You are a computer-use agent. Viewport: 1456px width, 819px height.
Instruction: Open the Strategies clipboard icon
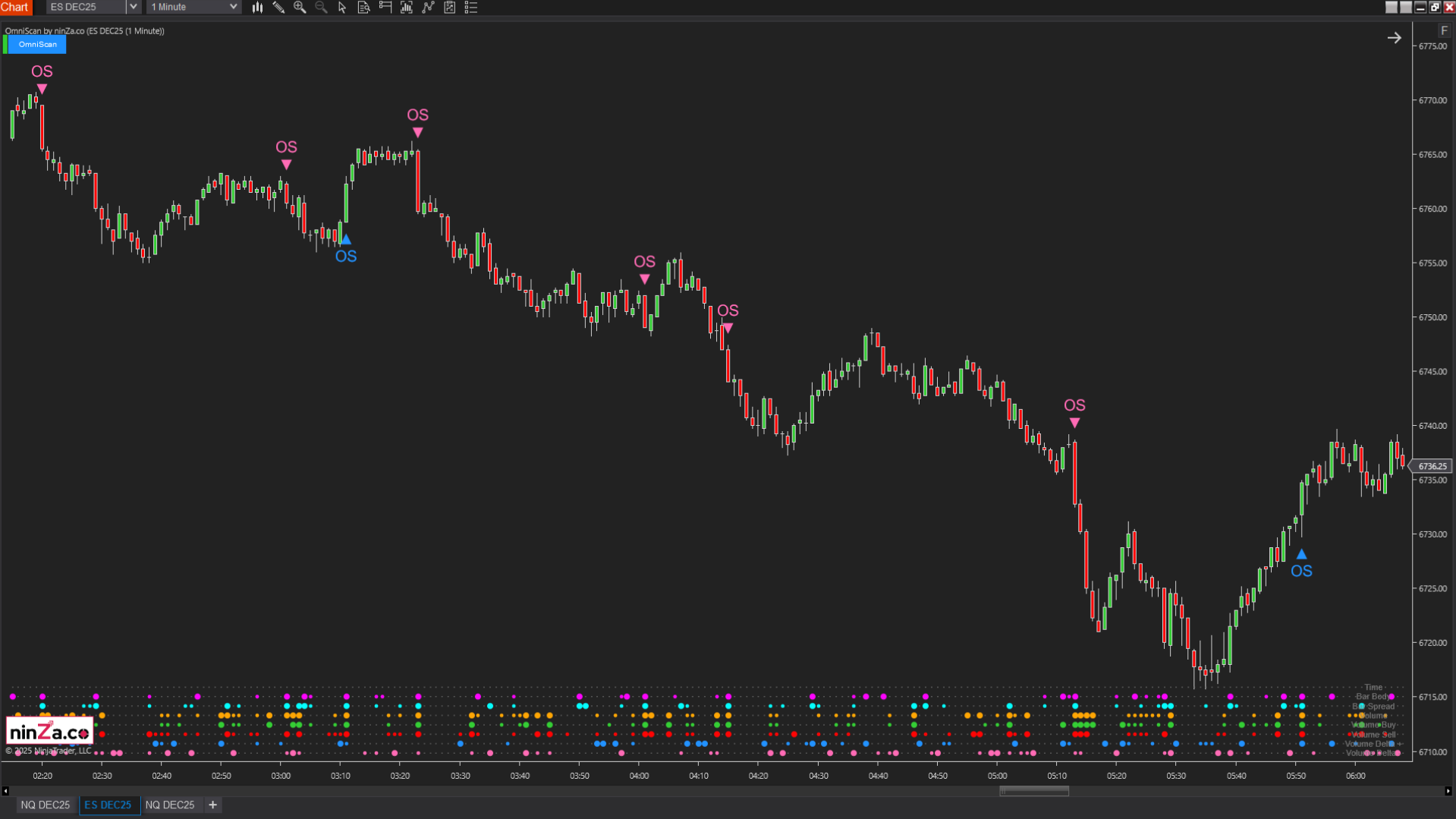pos(449,7)
